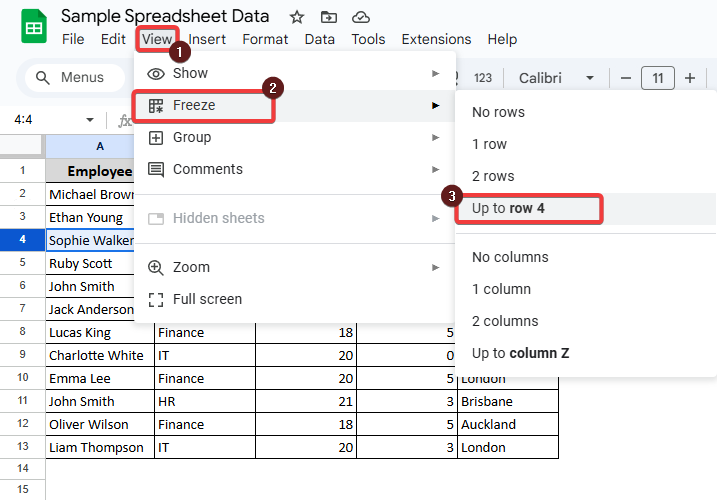
Task: Open the Extensions menu
Action: click(436, 39)
